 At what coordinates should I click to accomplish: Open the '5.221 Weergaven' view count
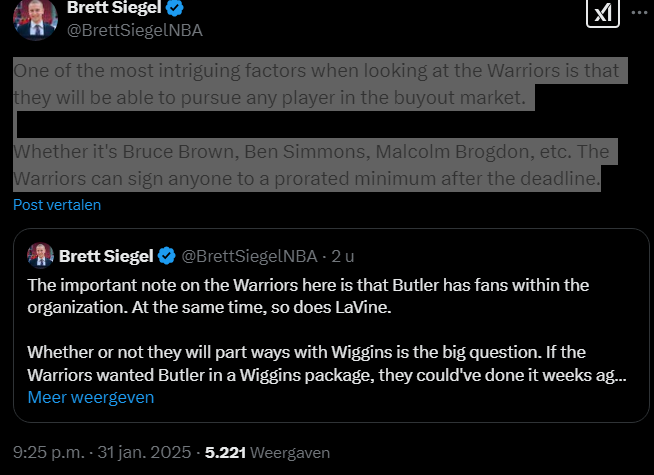click(267, 452)
